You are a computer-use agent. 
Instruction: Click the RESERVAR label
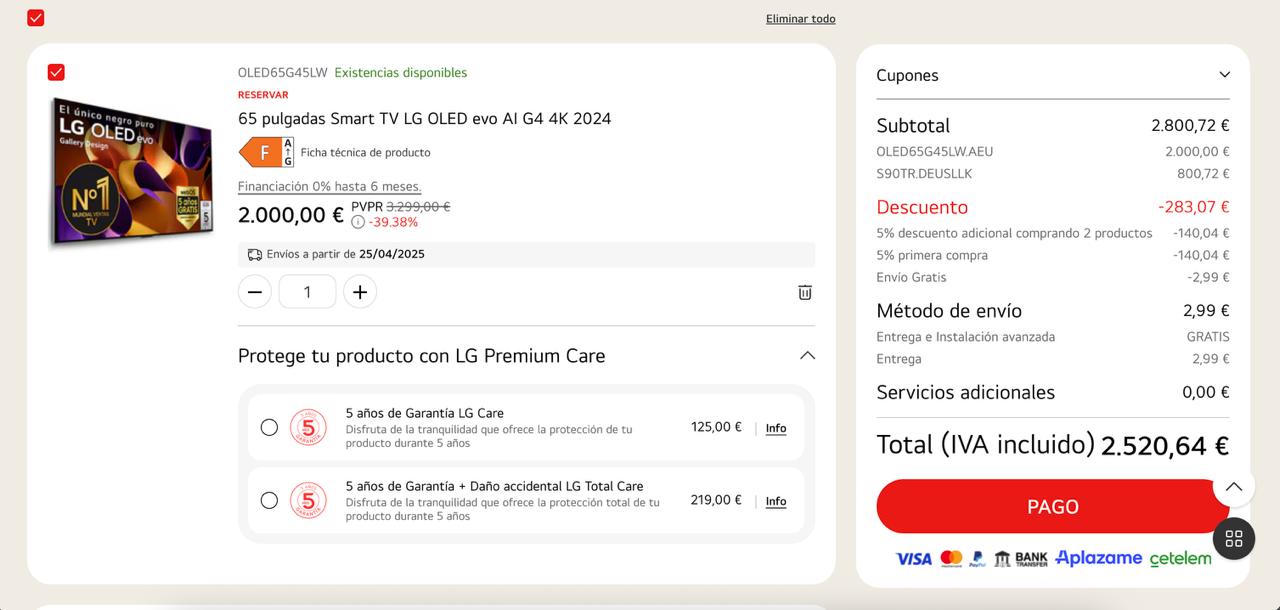coord(263,95)
